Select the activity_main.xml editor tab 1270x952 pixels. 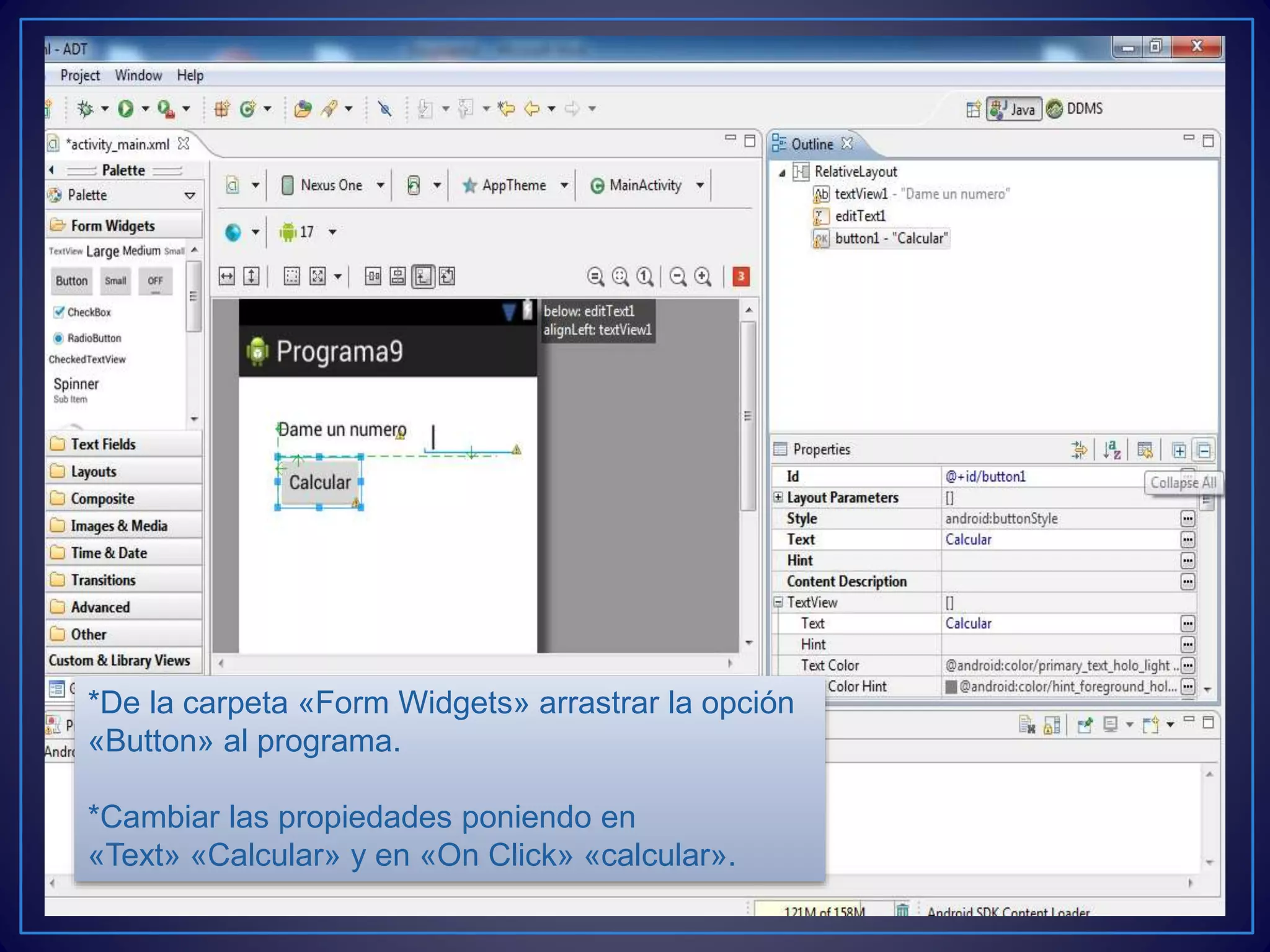(118, 144)
